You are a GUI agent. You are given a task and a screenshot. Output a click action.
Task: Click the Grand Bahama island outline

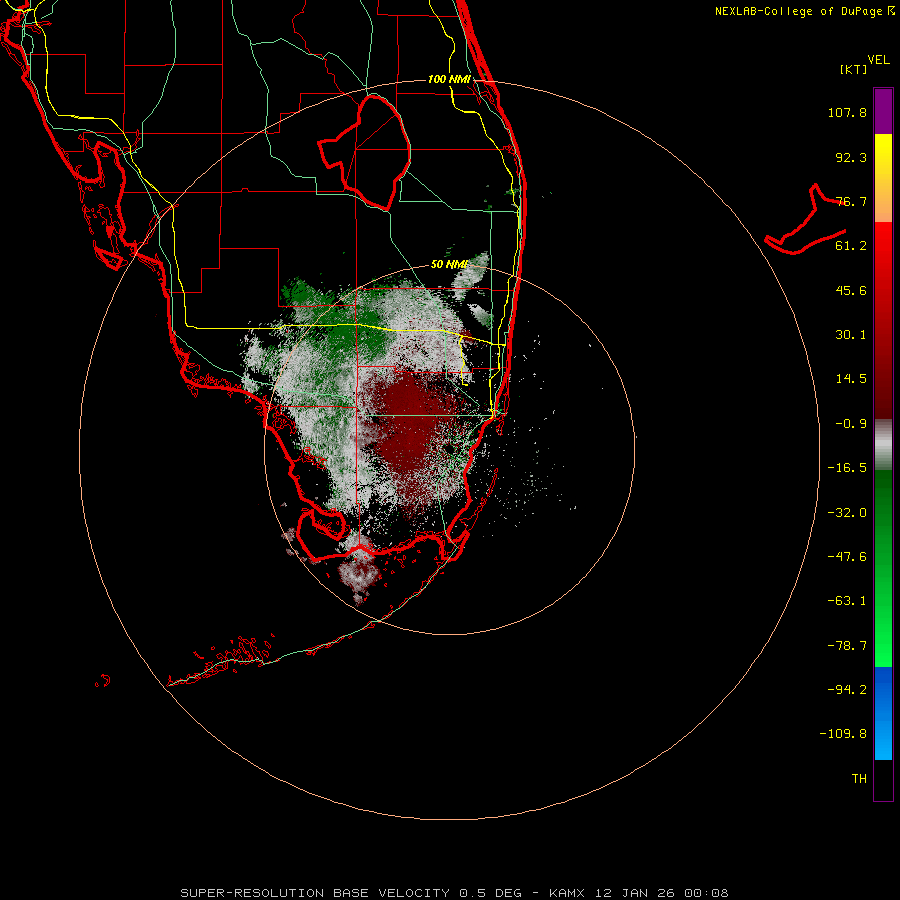click(806, 220)
